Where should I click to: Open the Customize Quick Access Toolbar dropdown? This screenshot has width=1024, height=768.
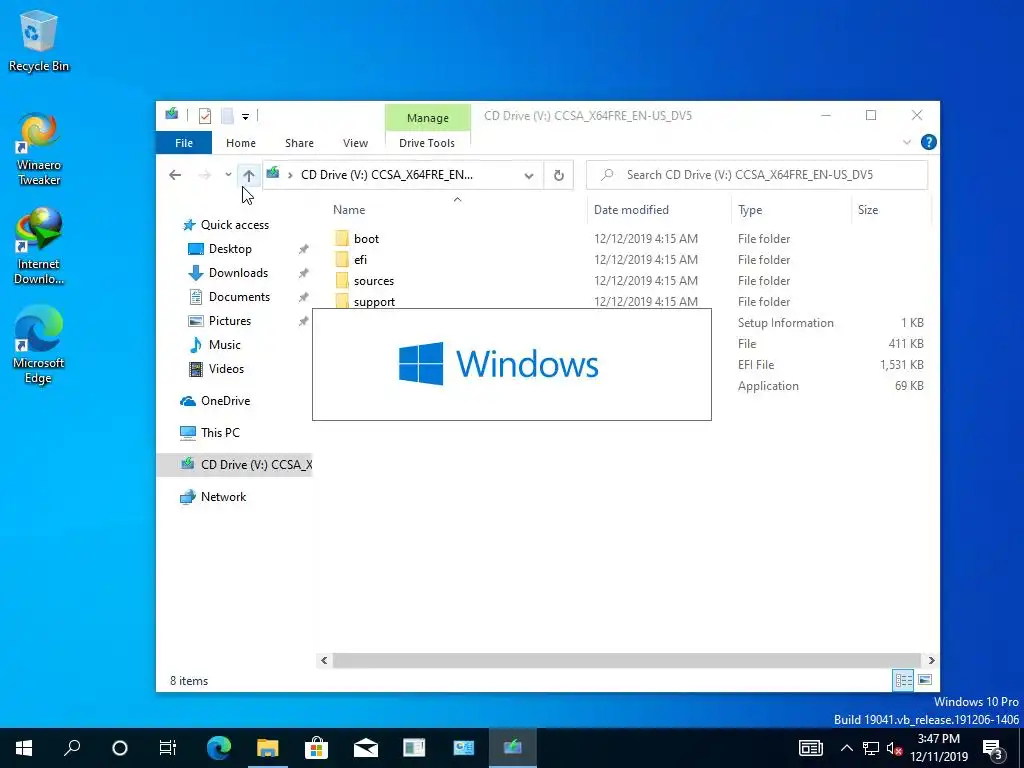[246, 117]
